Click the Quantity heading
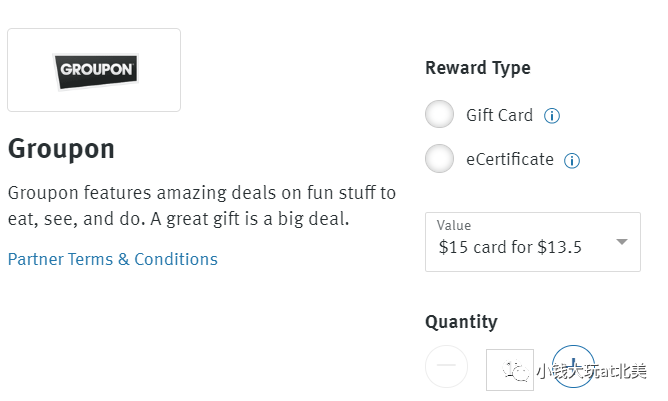668x401 pixels. [461, 322]
